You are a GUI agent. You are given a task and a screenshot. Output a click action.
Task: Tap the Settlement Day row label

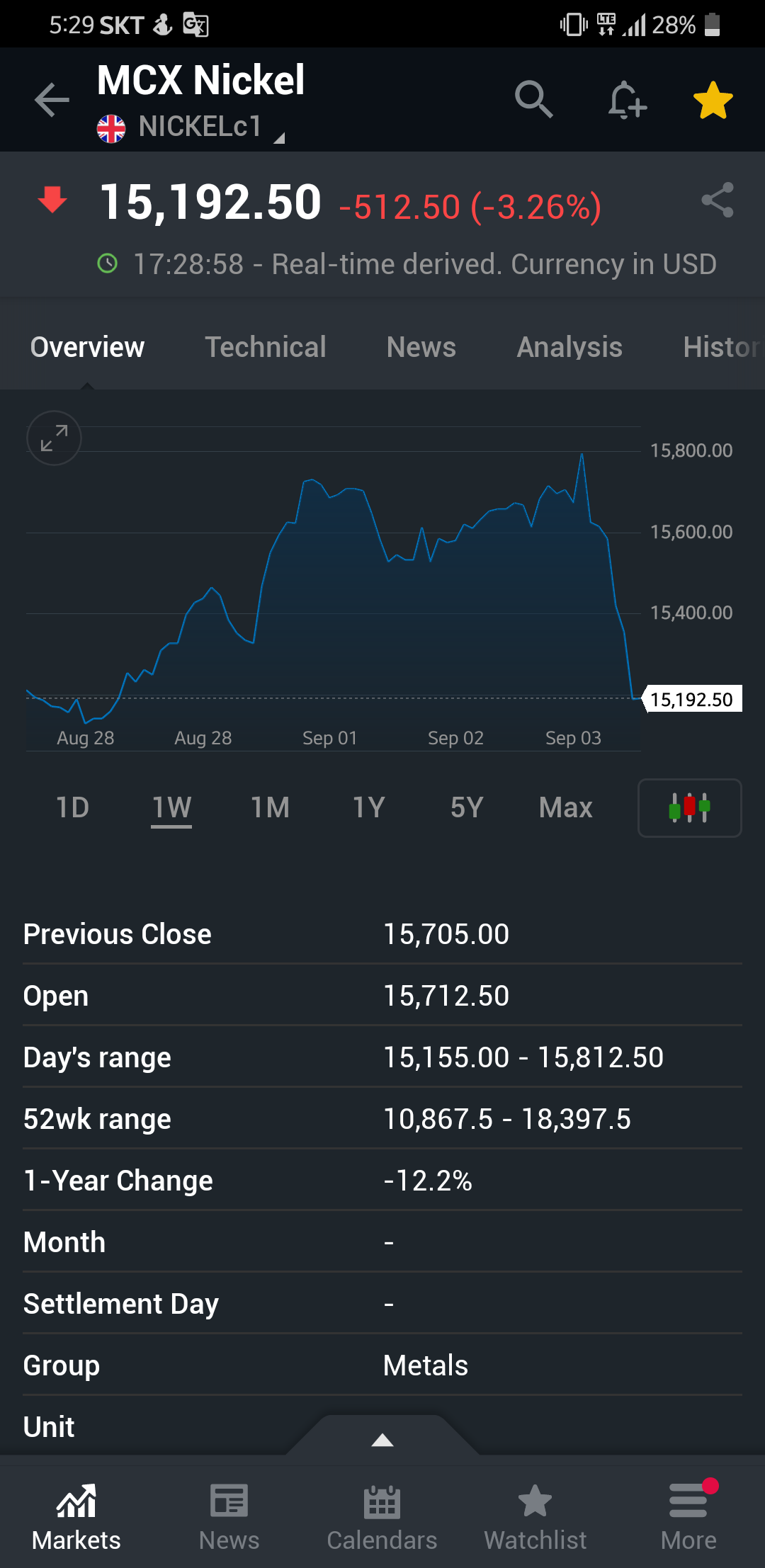[121, 1304]
